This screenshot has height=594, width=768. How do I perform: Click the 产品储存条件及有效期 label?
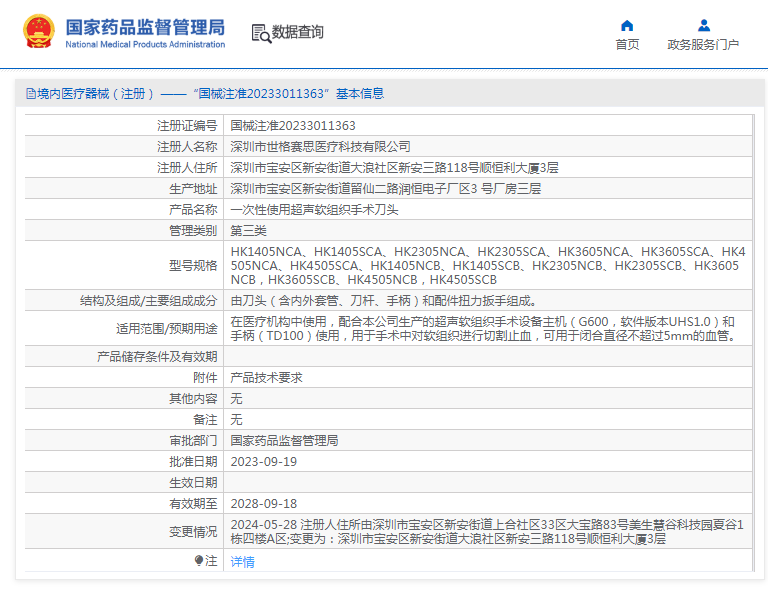(157, 356)
